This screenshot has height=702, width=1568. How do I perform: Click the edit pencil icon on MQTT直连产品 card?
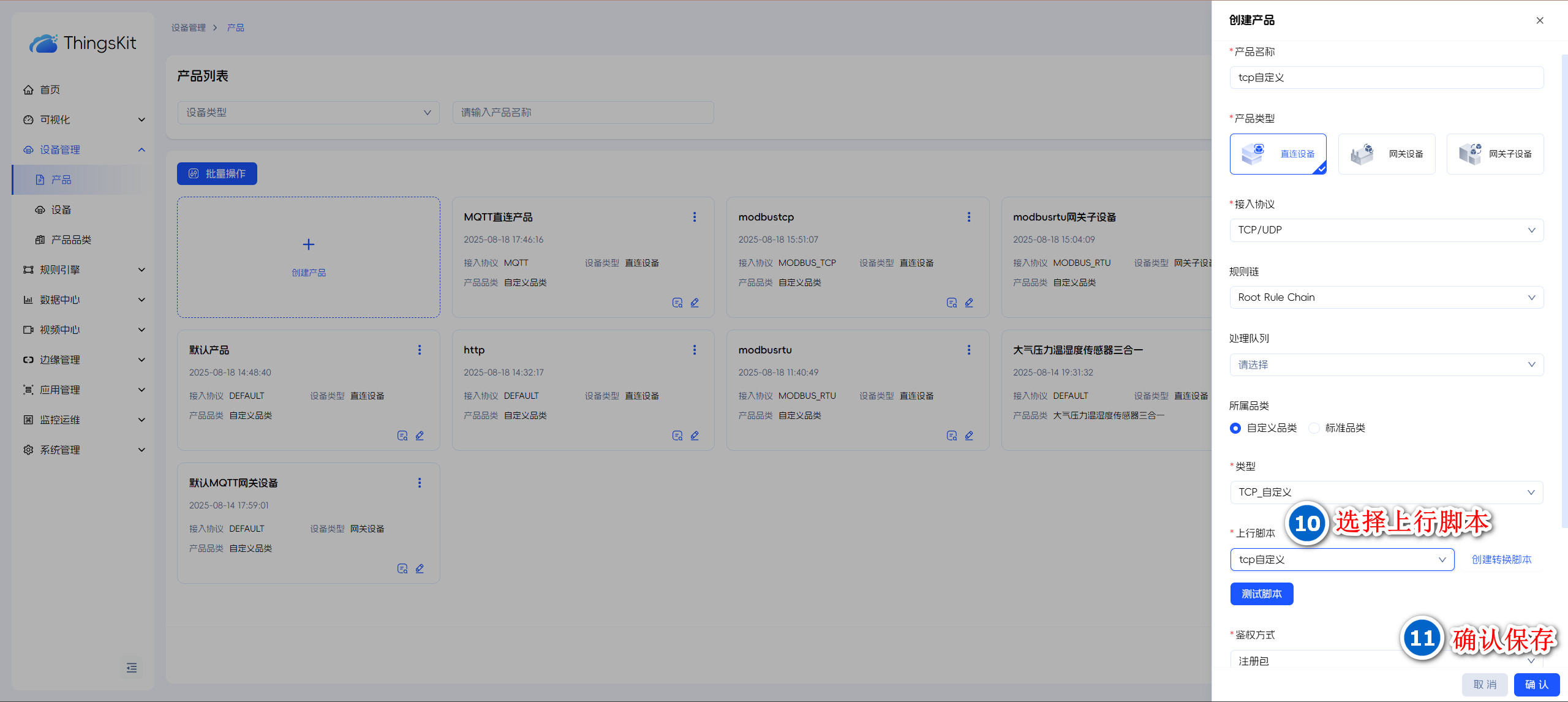pyautogui.click(x=695, y=303)
